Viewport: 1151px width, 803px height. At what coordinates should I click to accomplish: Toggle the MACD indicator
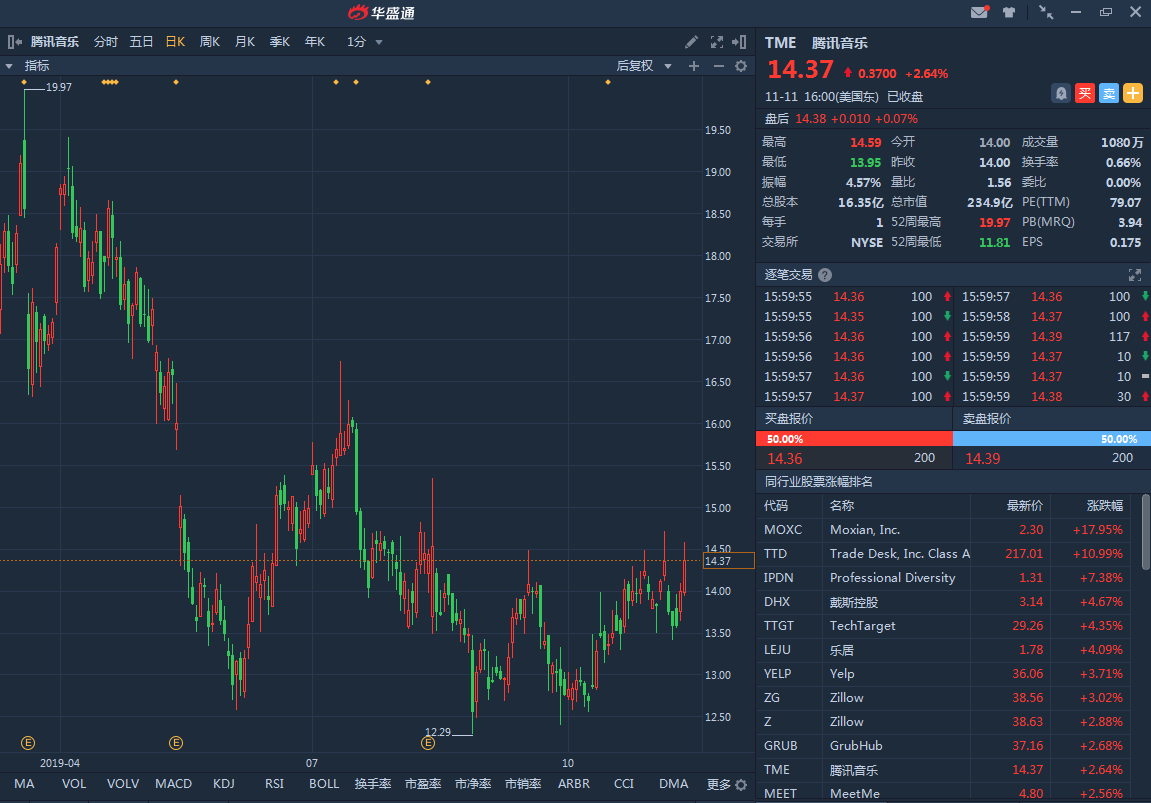(173, 784)
